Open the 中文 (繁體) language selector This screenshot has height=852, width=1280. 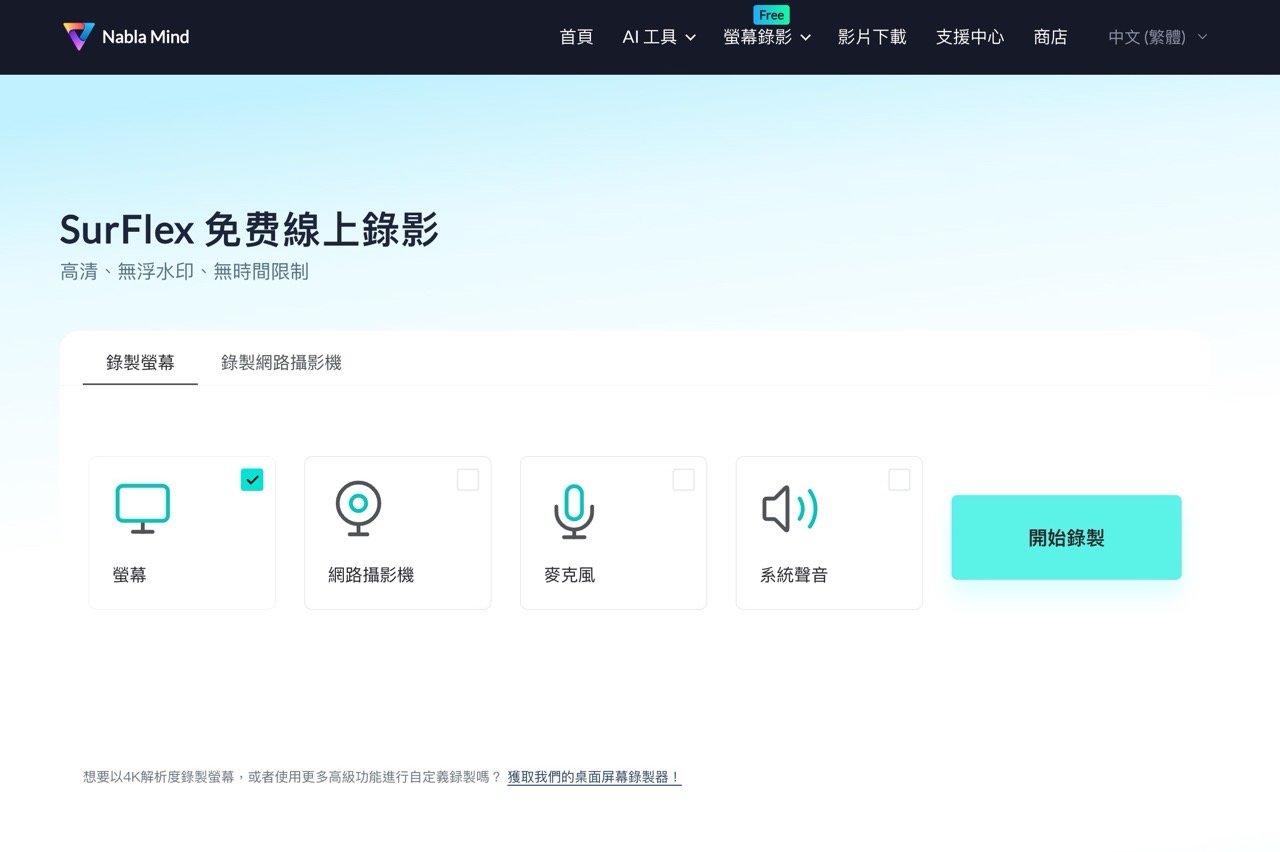(x=1158, y=37)
